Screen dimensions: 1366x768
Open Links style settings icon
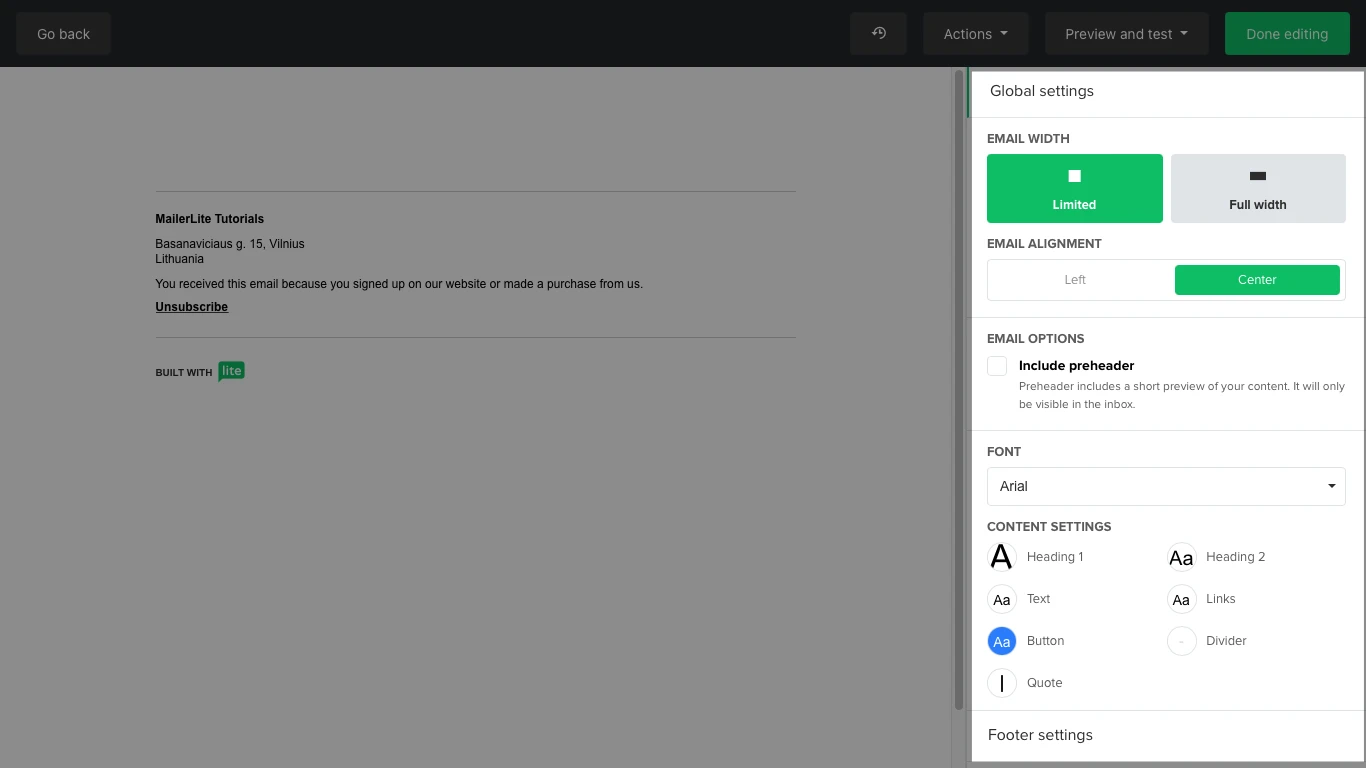pyautogui.click(x=1181, y=599)
